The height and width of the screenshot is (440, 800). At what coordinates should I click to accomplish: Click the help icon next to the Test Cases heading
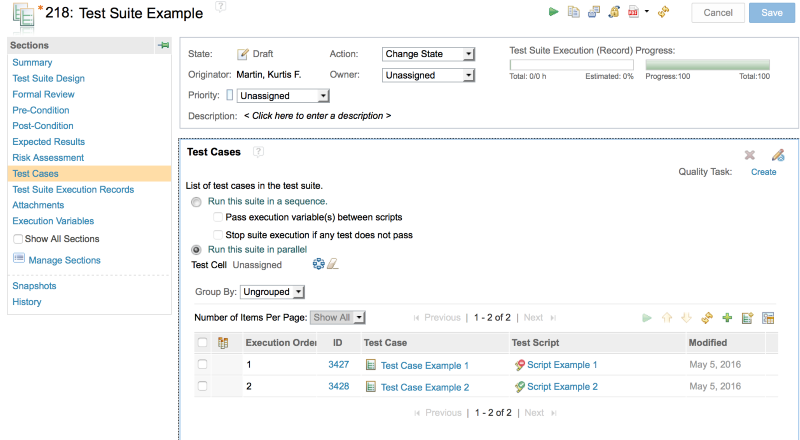pyautogui.click(x=259, y=152)
